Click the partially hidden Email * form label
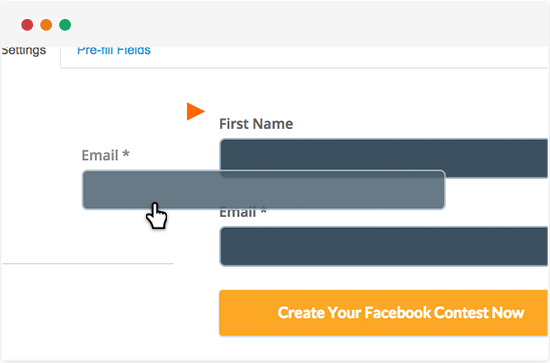550x363 pixels. [x=243, y=214]
